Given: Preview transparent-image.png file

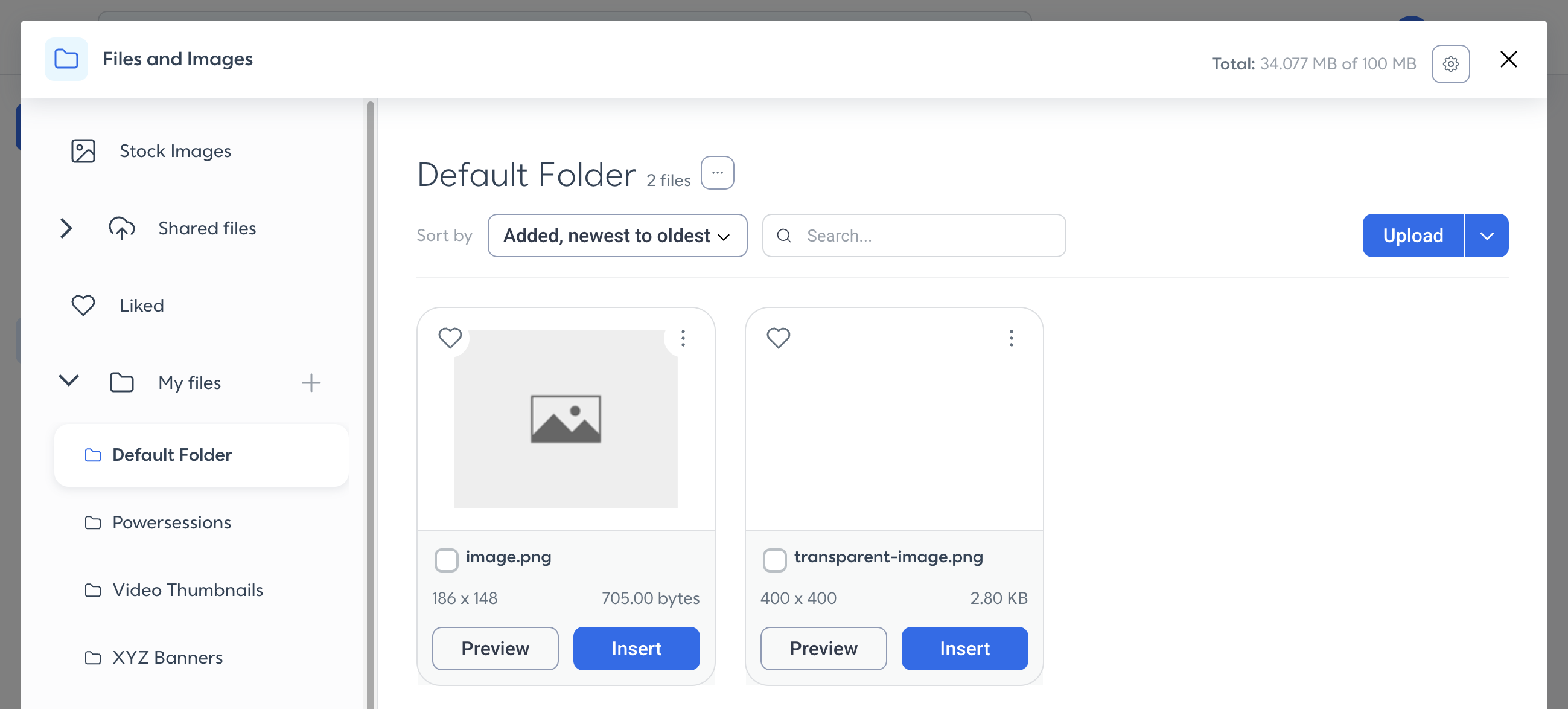Looking at the screenshot, I should (823, 649).
